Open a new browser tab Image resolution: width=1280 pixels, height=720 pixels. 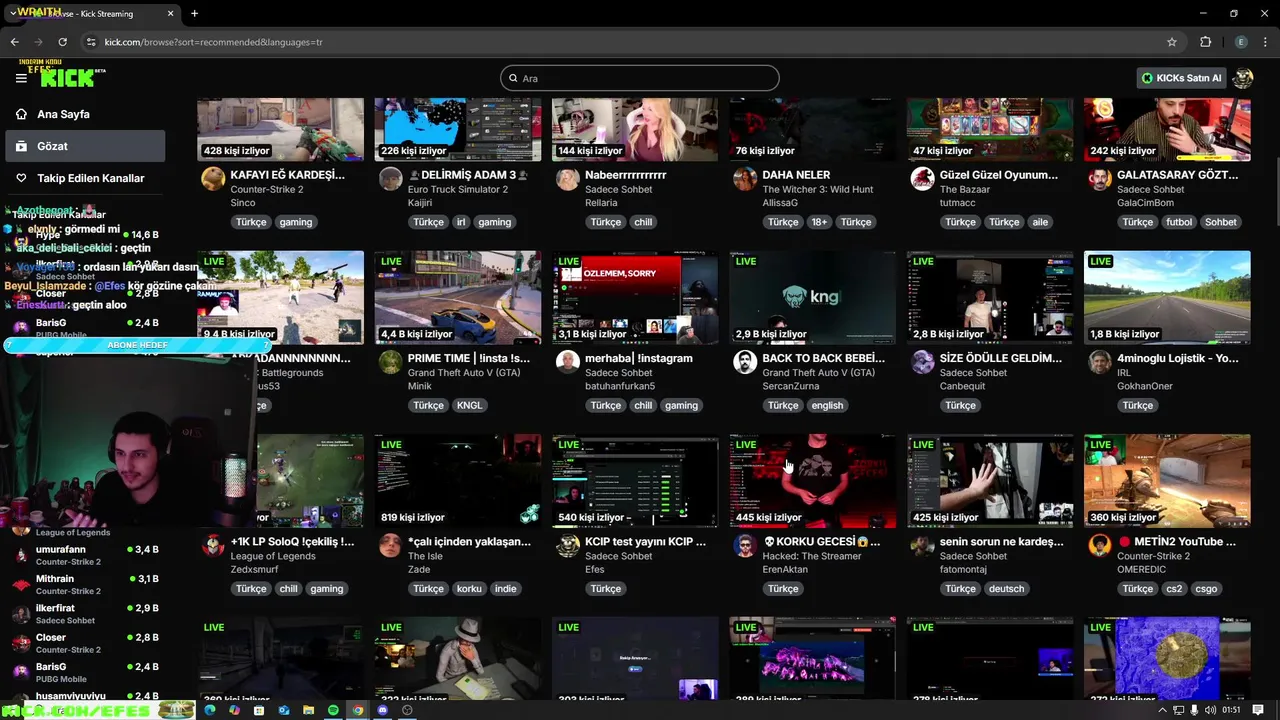tap(194, 14)
